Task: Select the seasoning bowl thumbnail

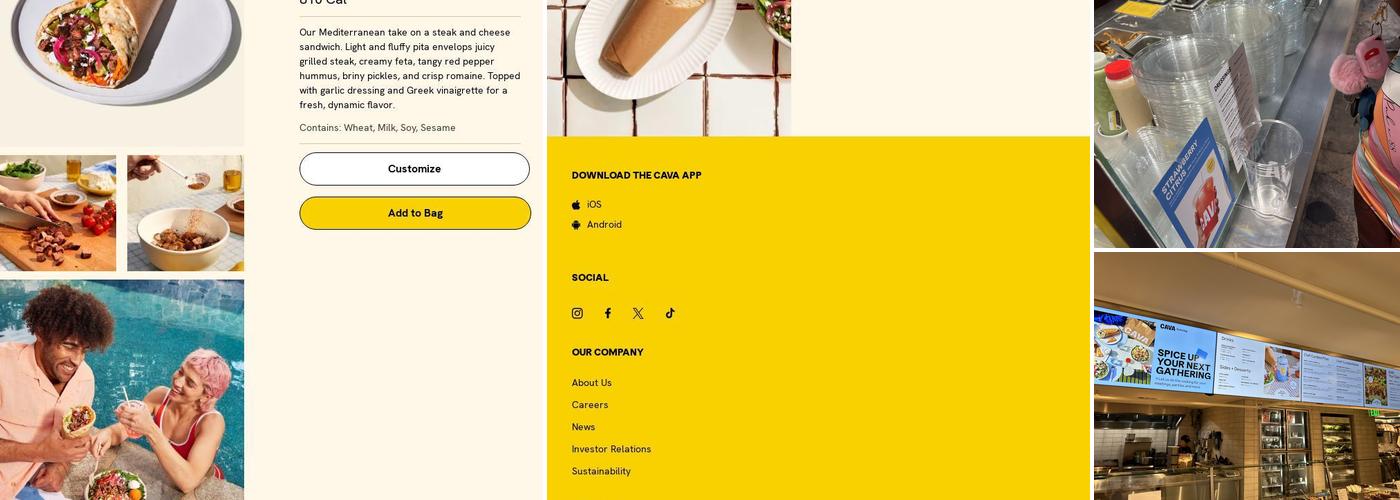Action: click(x=185, y=213)
